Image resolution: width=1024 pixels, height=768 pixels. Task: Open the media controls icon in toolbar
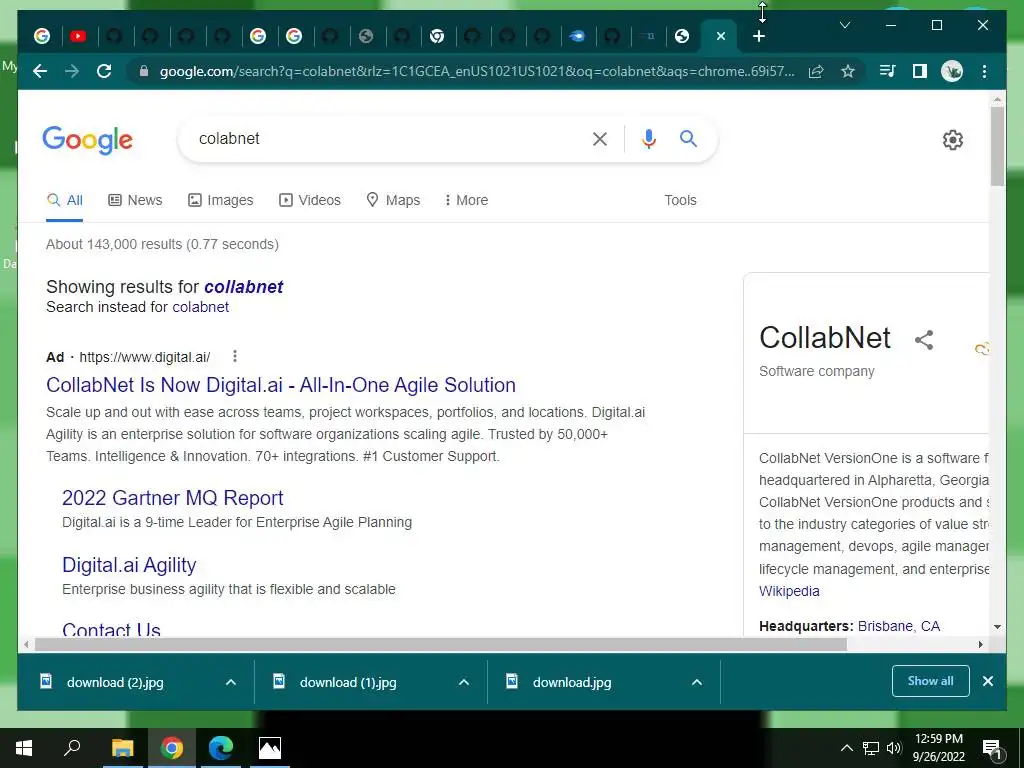888,71
